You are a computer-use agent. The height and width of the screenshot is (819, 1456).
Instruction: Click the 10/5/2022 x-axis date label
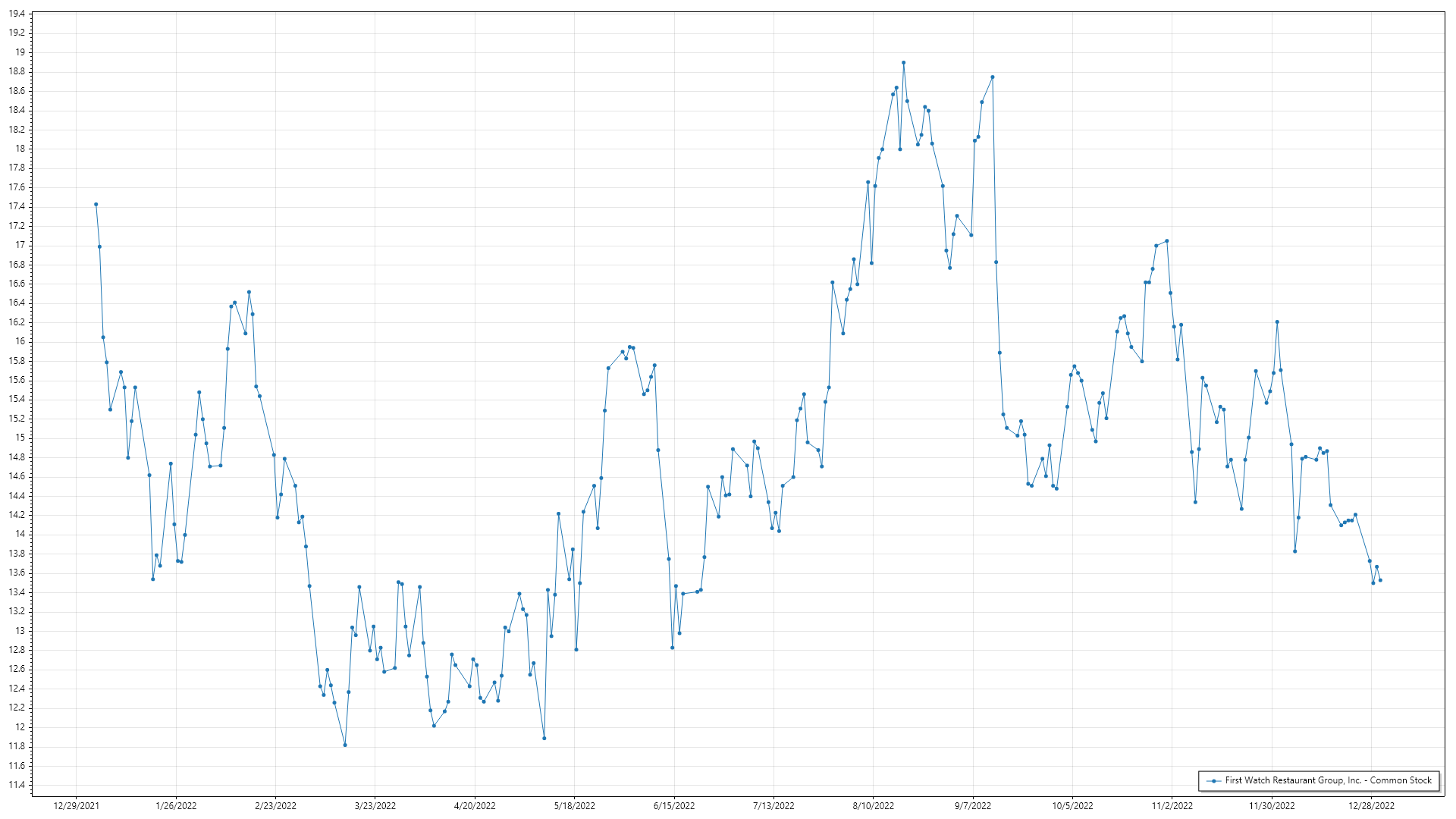pyautogui.click(x=1072, y=805)
